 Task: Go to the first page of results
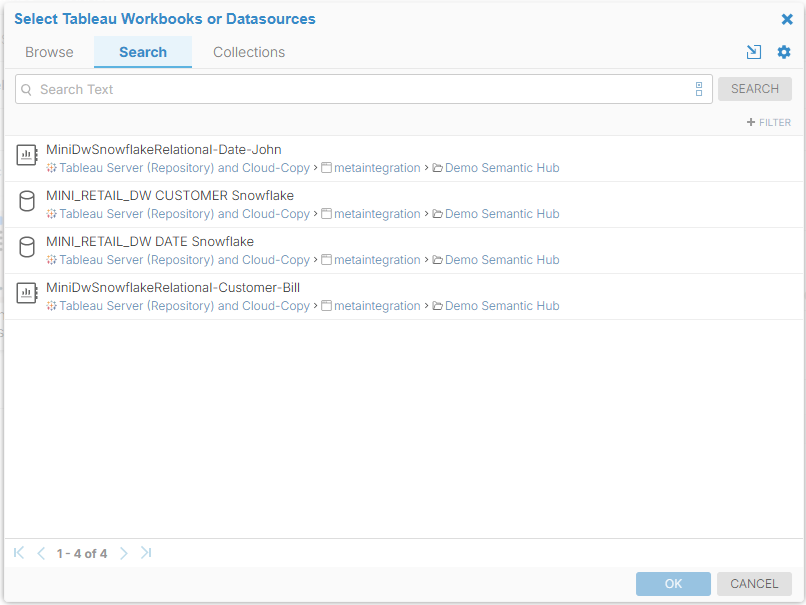[19, 553]
